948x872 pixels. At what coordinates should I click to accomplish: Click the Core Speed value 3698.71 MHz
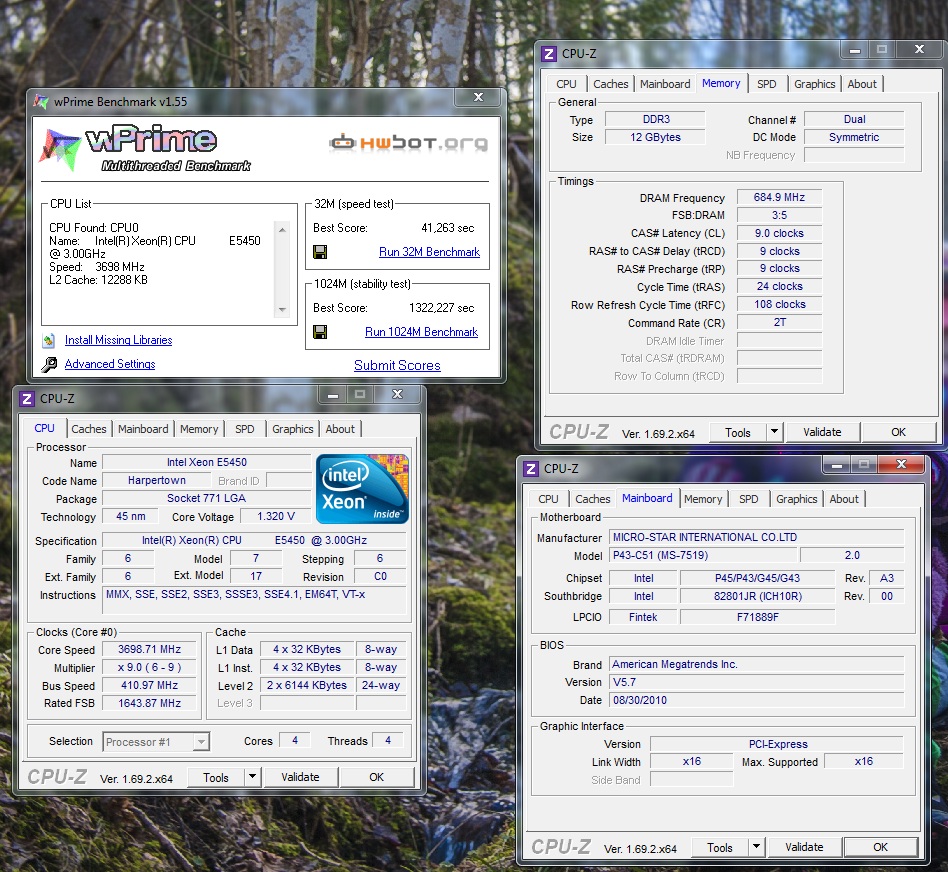point(149,649)
